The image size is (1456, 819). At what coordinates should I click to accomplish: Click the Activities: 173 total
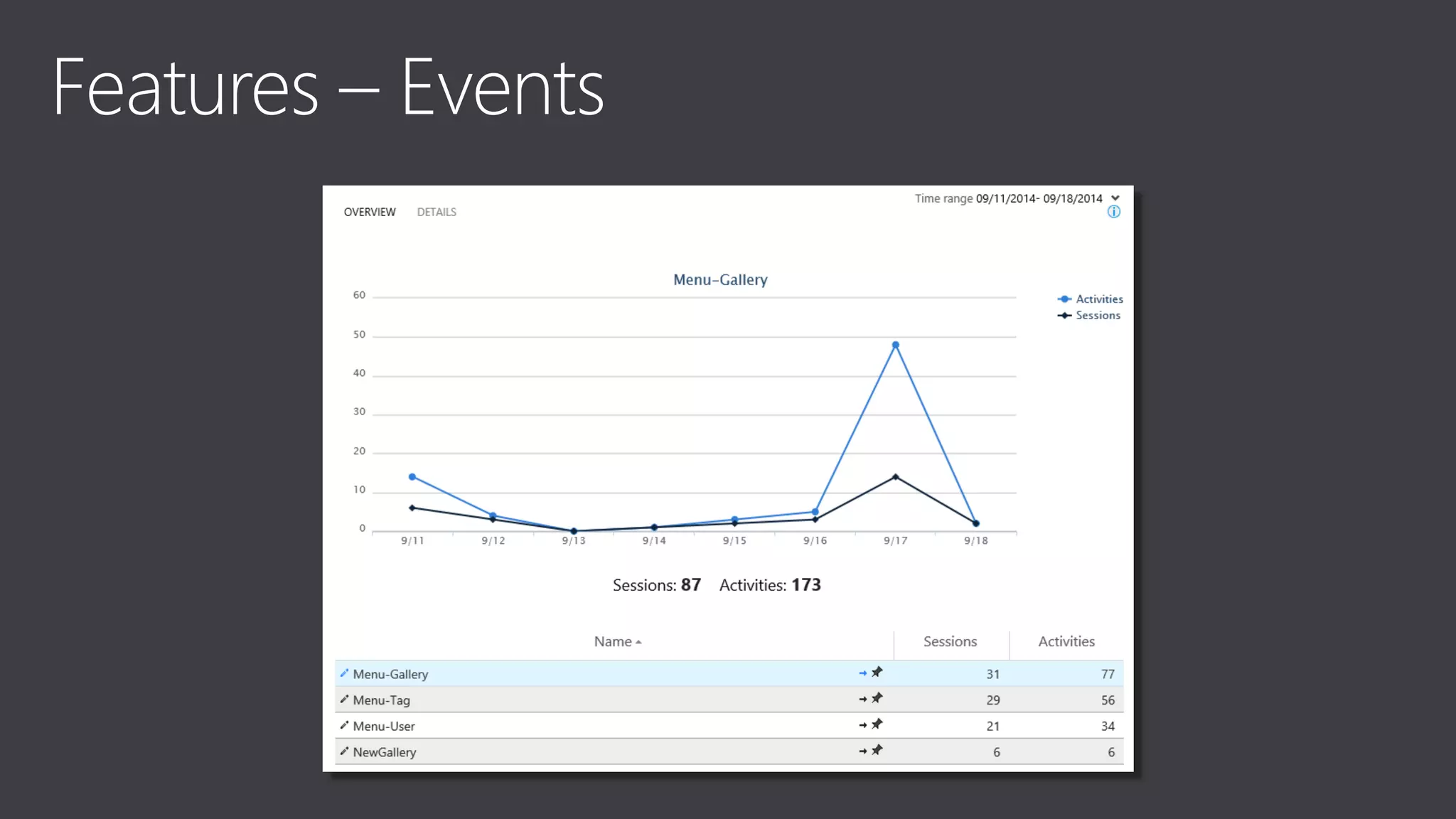770,585
